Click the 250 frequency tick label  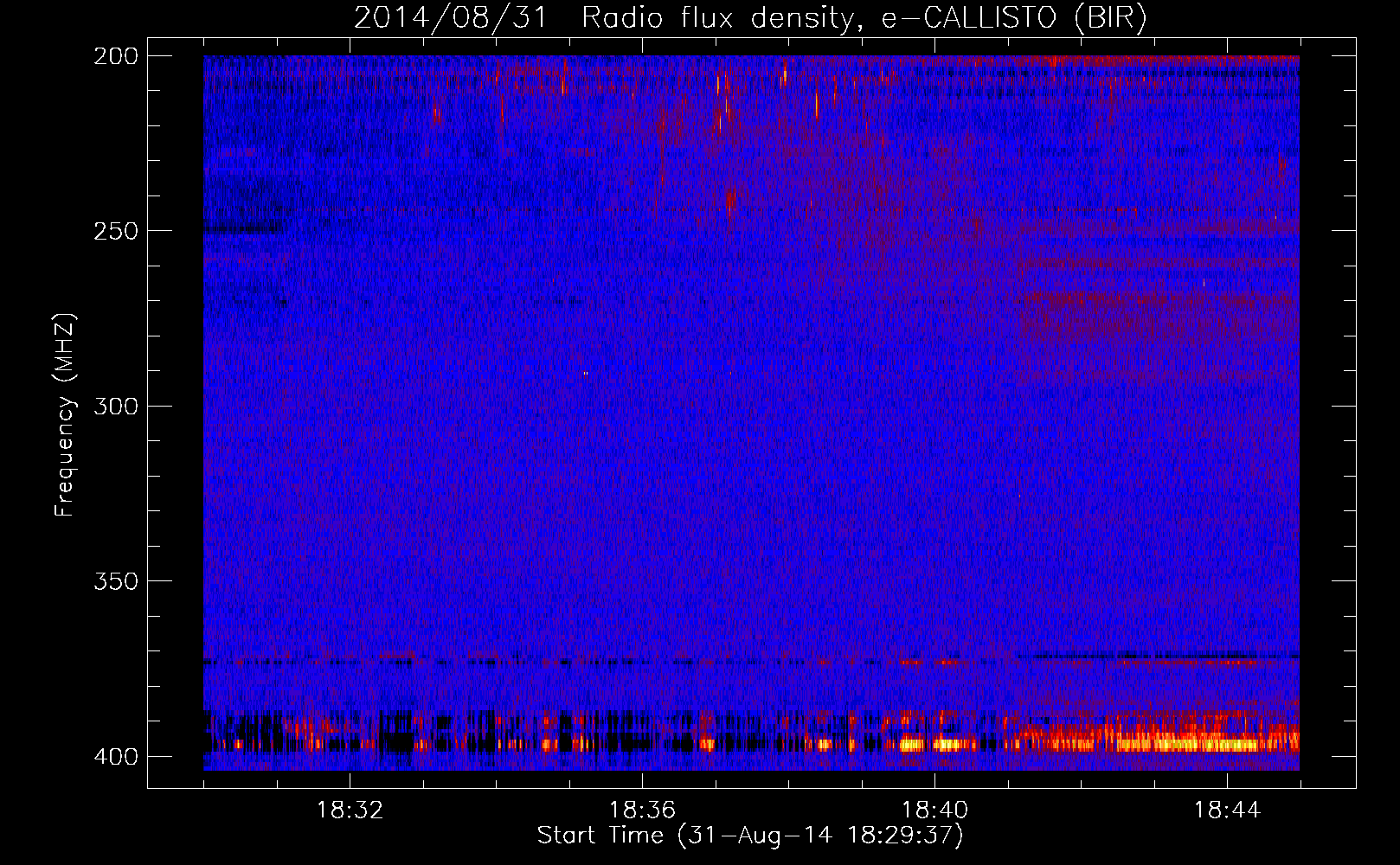click(x=116, y=231)
